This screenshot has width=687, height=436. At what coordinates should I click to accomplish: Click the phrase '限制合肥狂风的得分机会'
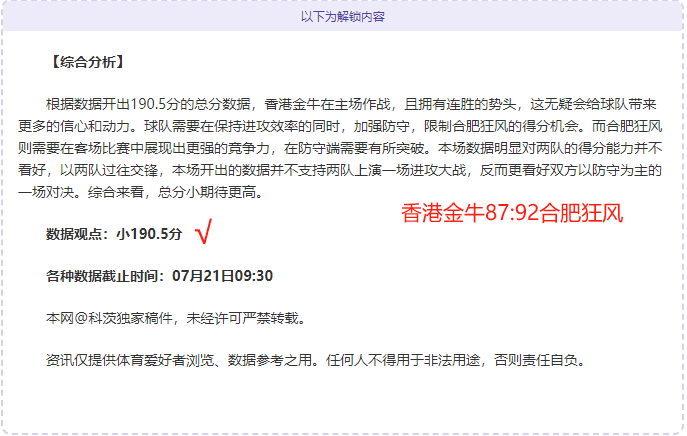501,126
